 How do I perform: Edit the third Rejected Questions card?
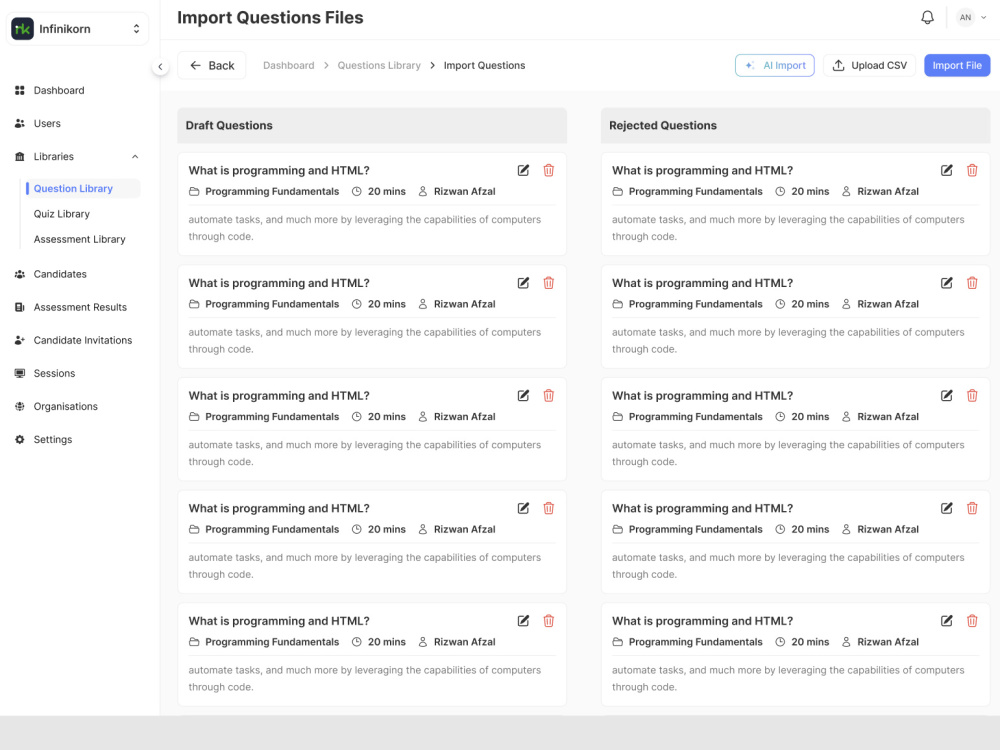click(x=946, y=395)
